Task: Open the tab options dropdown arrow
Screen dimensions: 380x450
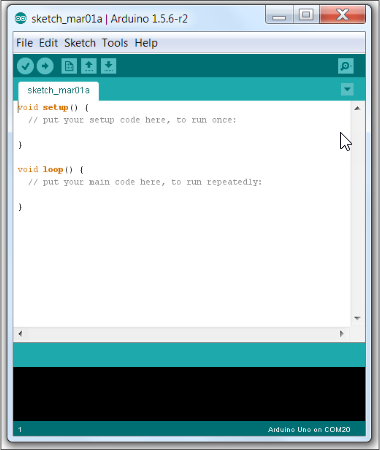Action: tap(347, 89)
